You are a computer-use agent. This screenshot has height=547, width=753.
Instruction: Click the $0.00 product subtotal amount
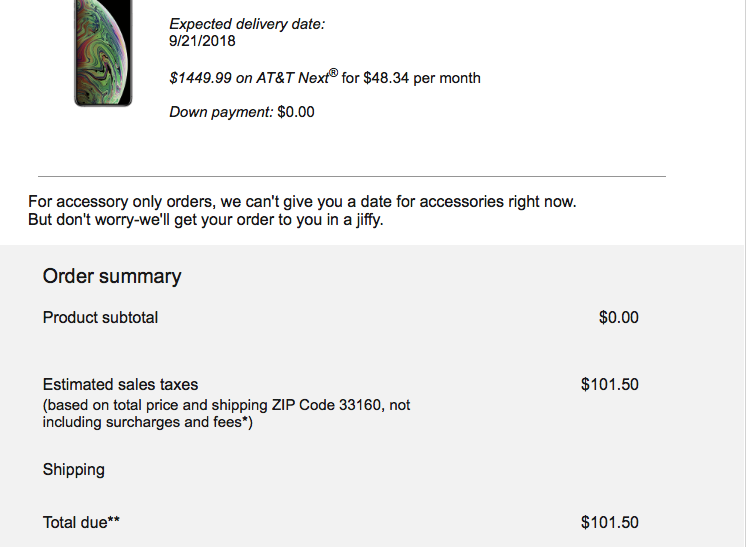click(618, 318)
